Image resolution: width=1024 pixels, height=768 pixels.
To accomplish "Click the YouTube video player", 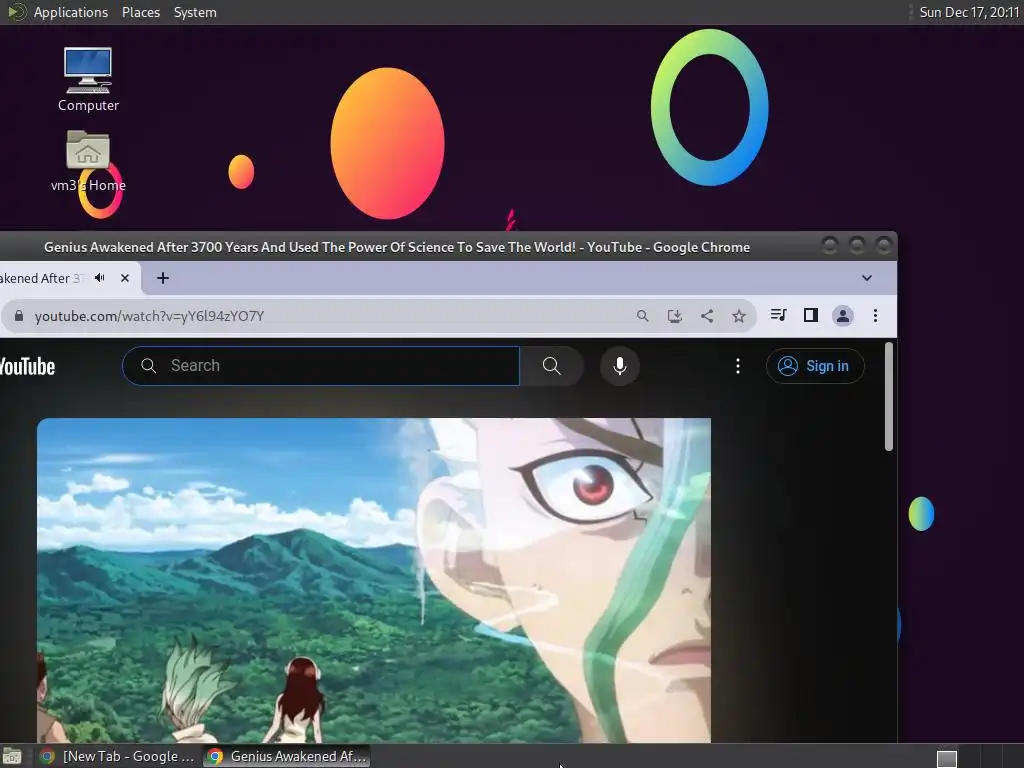I will click(374, 580).
